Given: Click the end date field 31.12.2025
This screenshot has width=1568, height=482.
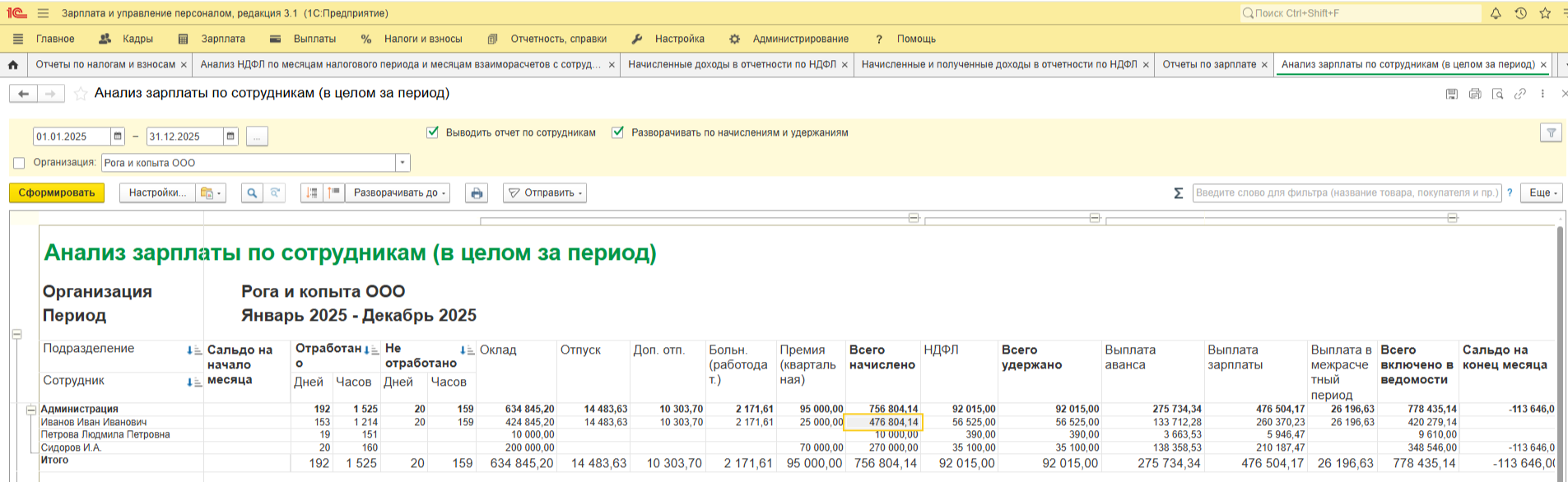Looking at the screenshot, I should [184, 137].
